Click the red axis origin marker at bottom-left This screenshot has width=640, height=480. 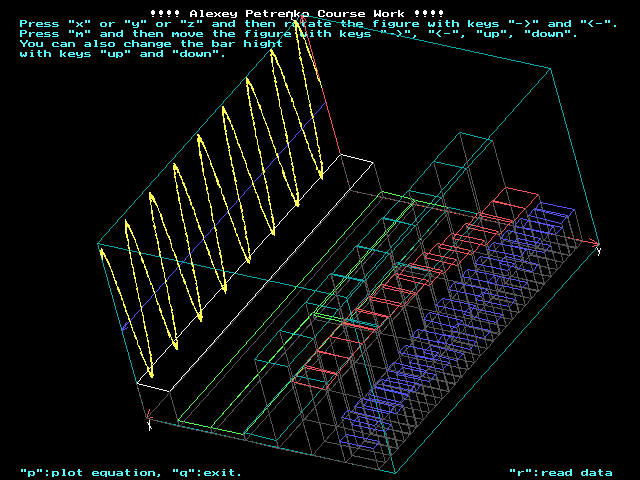(x=149, y=418)
